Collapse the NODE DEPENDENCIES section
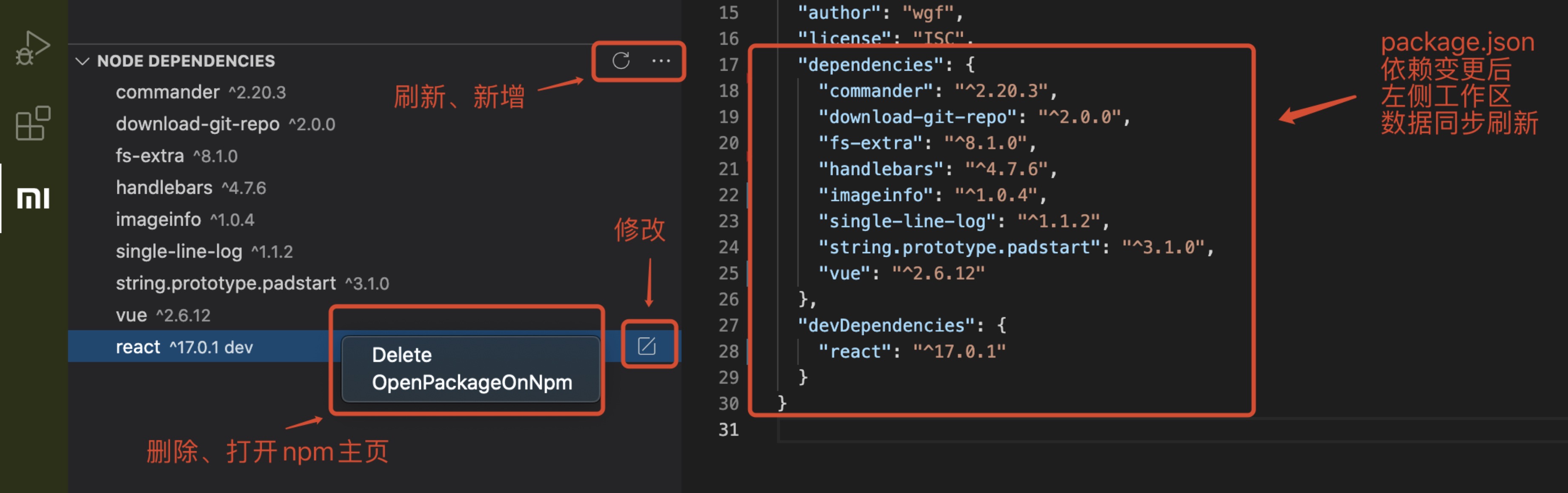Viewport: 1568px width, 493px height. pyautogui.click(x=82, y=61)
